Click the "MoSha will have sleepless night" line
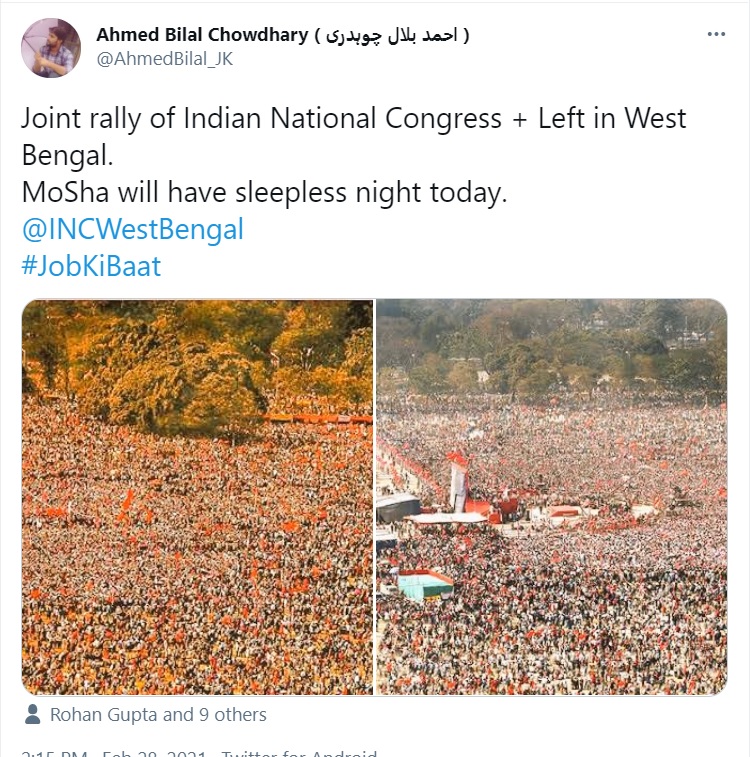This screenshot has width=750, height=757. (264, 192)
